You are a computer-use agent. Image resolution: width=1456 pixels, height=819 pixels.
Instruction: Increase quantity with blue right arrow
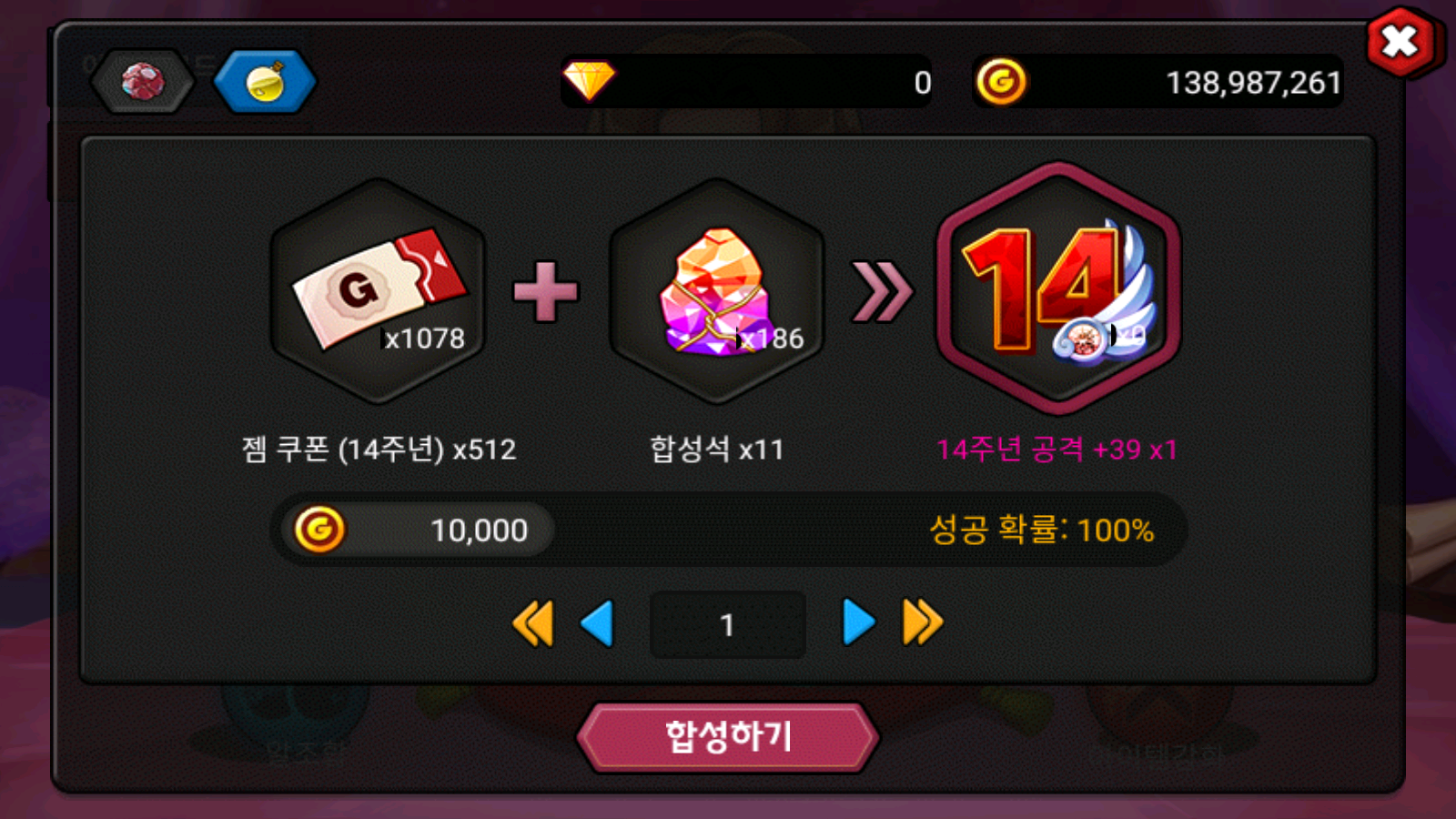pos(858,622)
